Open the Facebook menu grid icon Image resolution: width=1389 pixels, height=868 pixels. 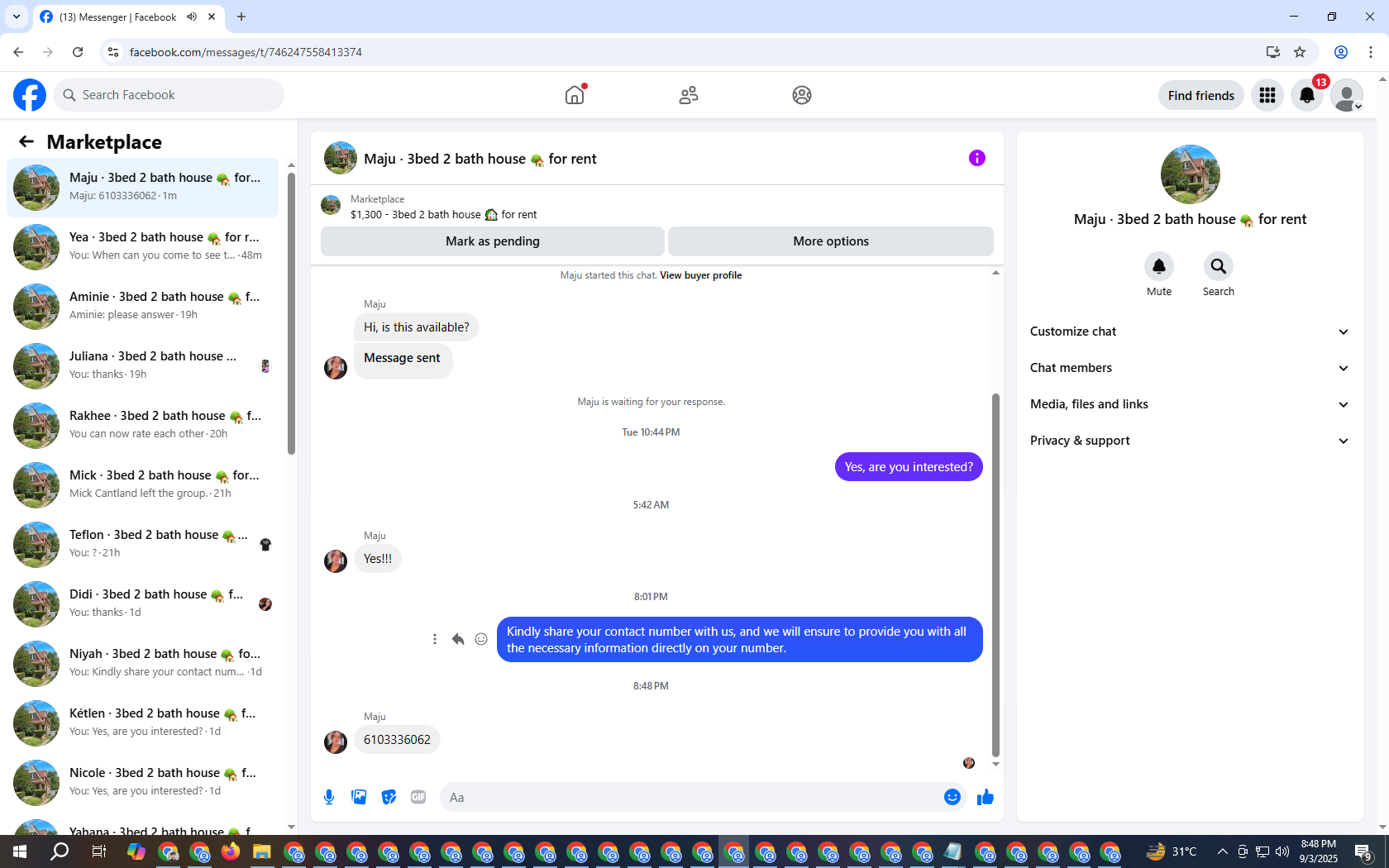[1267, 96]
